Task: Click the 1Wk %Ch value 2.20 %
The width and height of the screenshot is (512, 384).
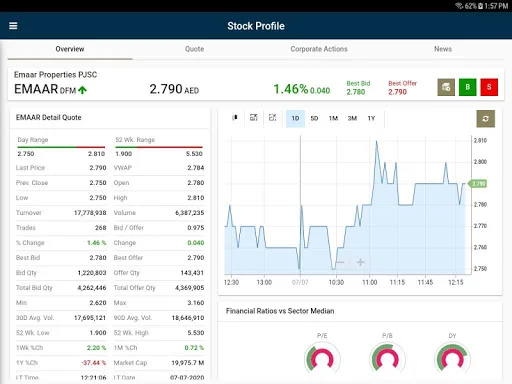Action: (x=96, y=348)
